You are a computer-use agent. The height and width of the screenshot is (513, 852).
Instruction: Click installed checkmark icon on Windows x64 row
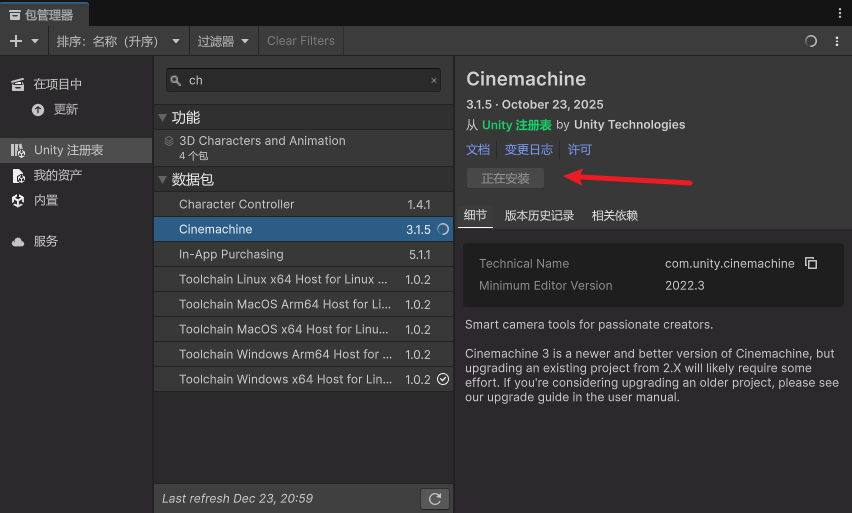point(443,379)
